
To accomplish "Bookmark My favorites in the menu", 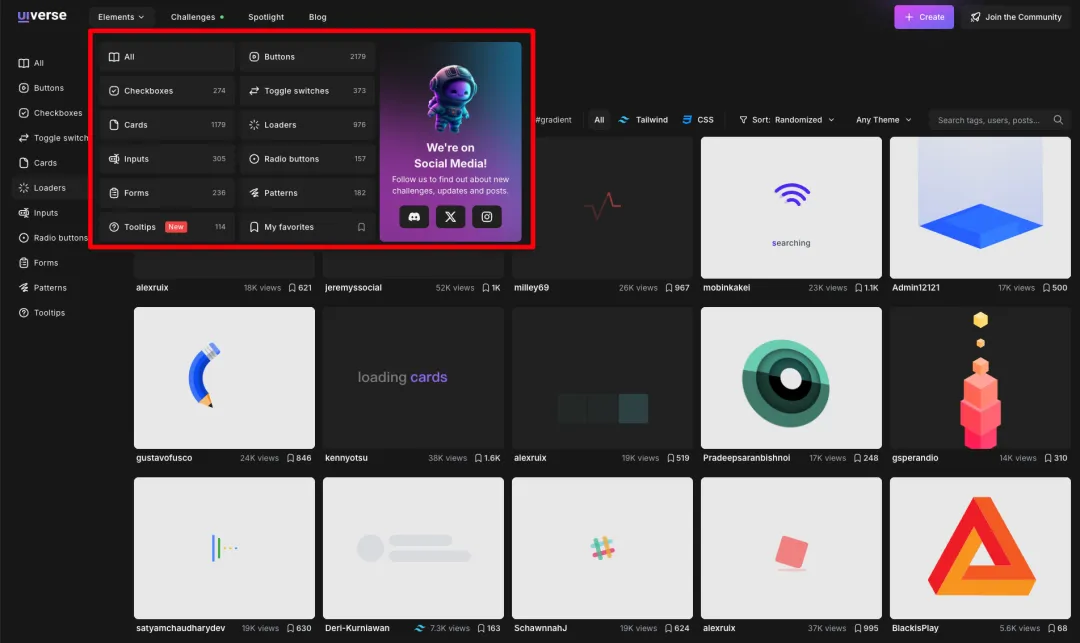I will coord(360,226).
